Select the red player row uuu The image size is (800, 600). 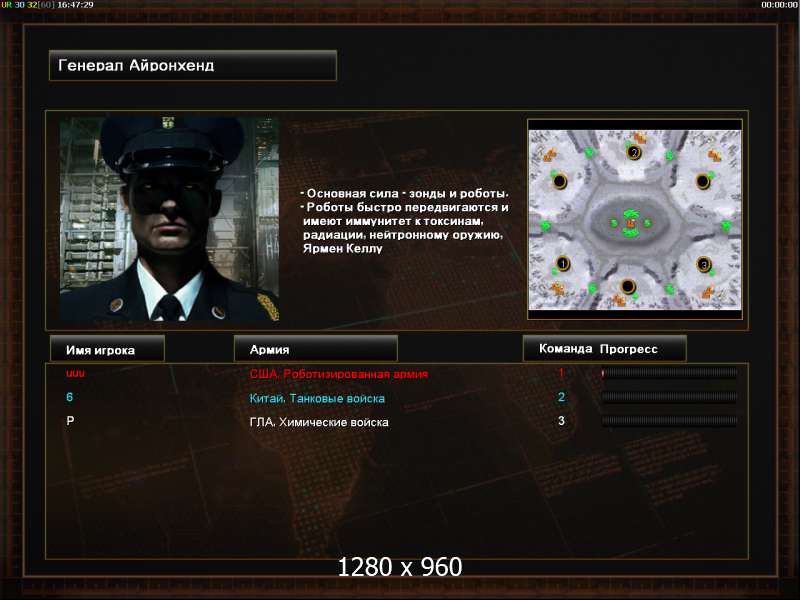[397, 373]
